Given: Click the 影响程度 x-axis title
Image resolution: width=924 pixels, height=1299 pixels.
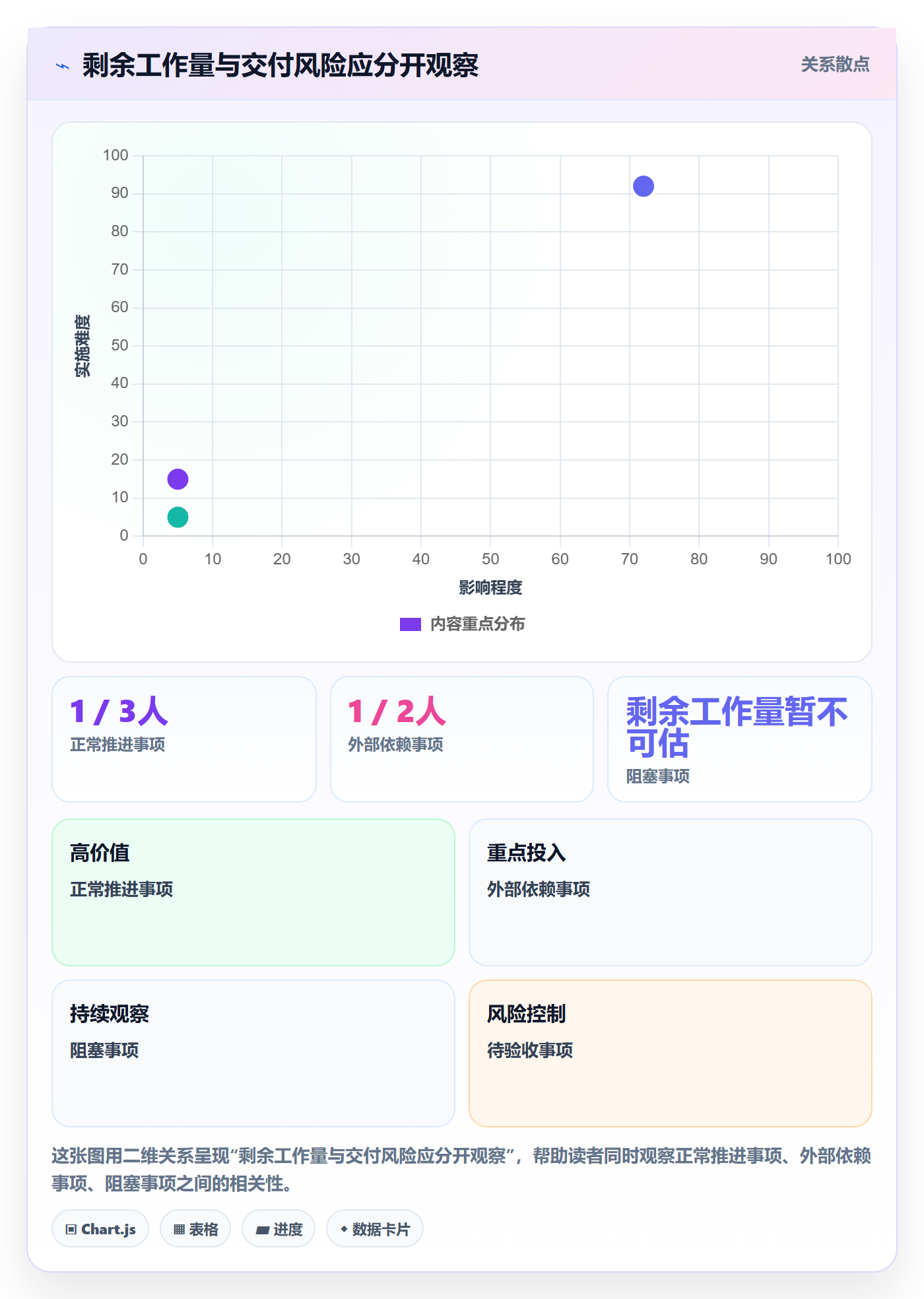Looking at the screenshot, I should point(490,587).
